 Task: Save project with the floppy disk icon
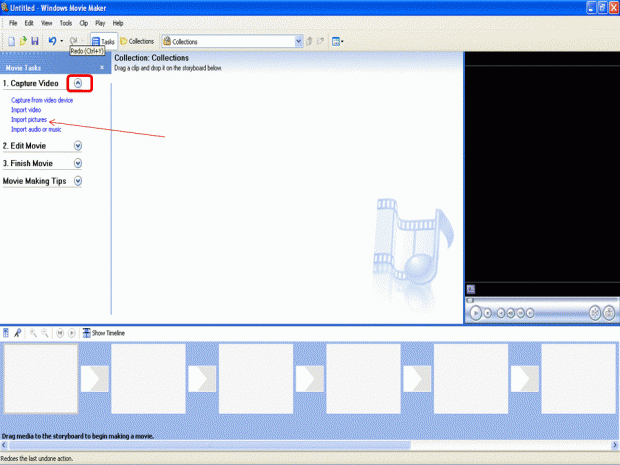pos(35,41)
